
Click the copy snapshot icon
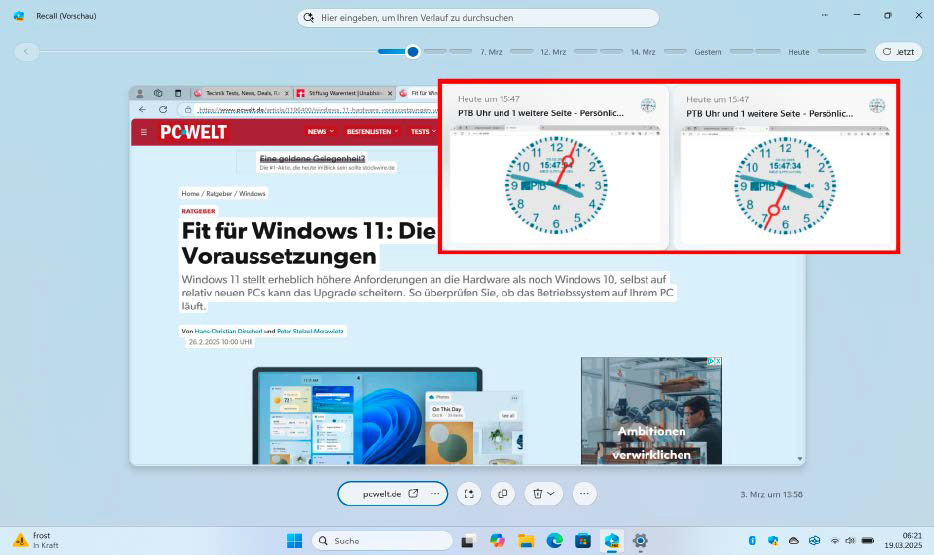pyautogui.click(x=503, y=494)
